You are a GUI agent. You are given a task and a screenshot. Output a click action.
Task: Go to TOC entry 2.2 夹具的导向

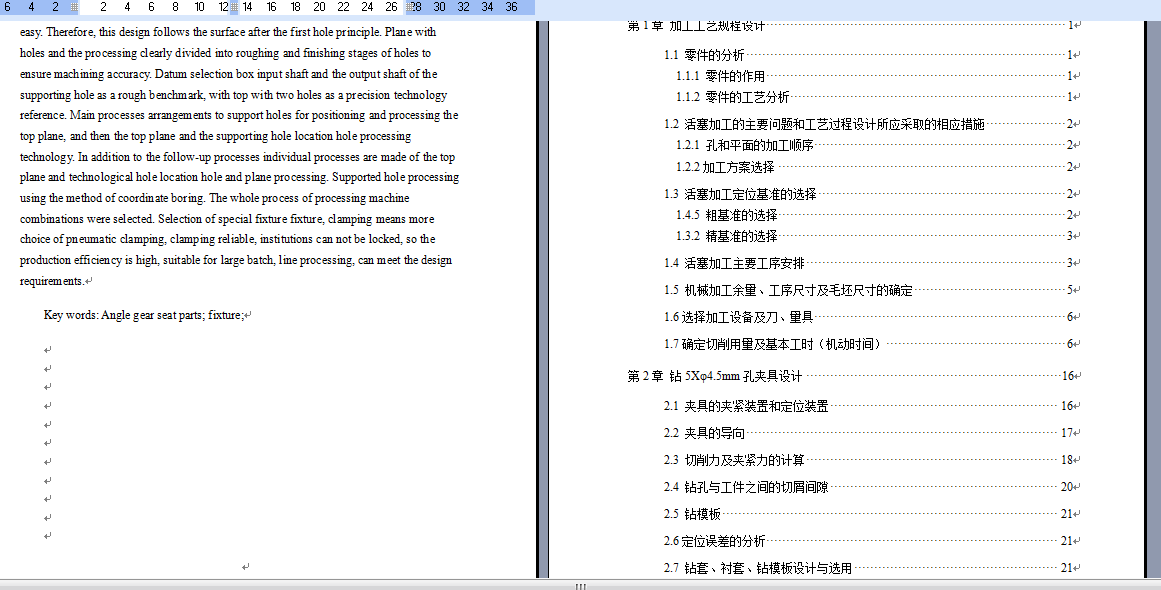[871, 433]
